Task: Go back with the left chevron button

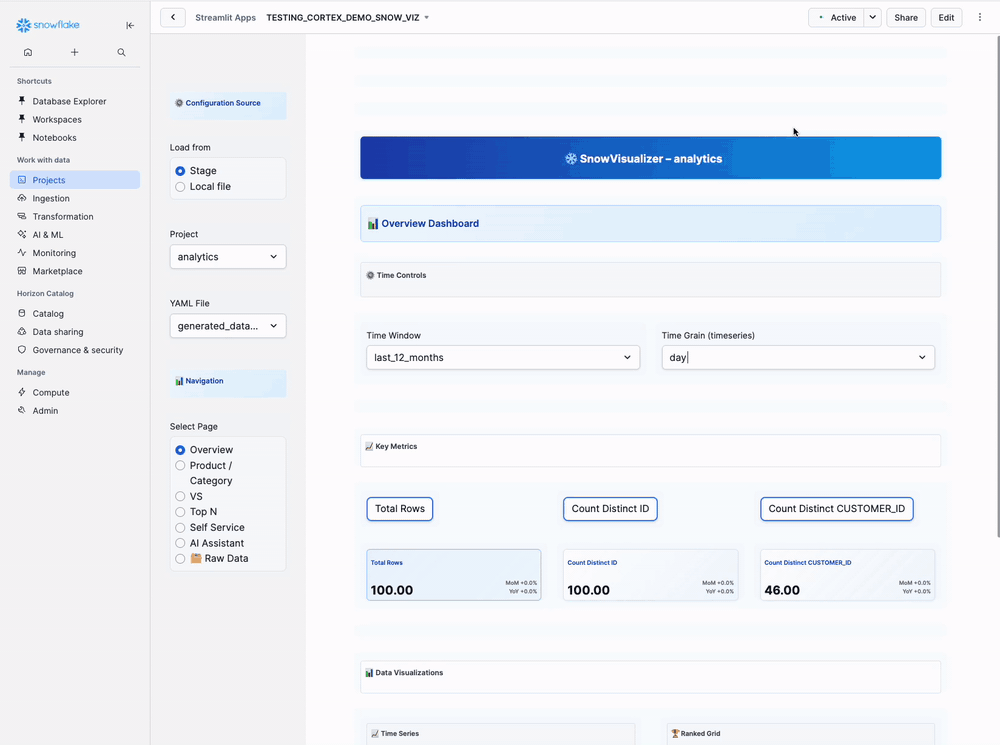Action: pyautogui.click(x=172, y=17)
